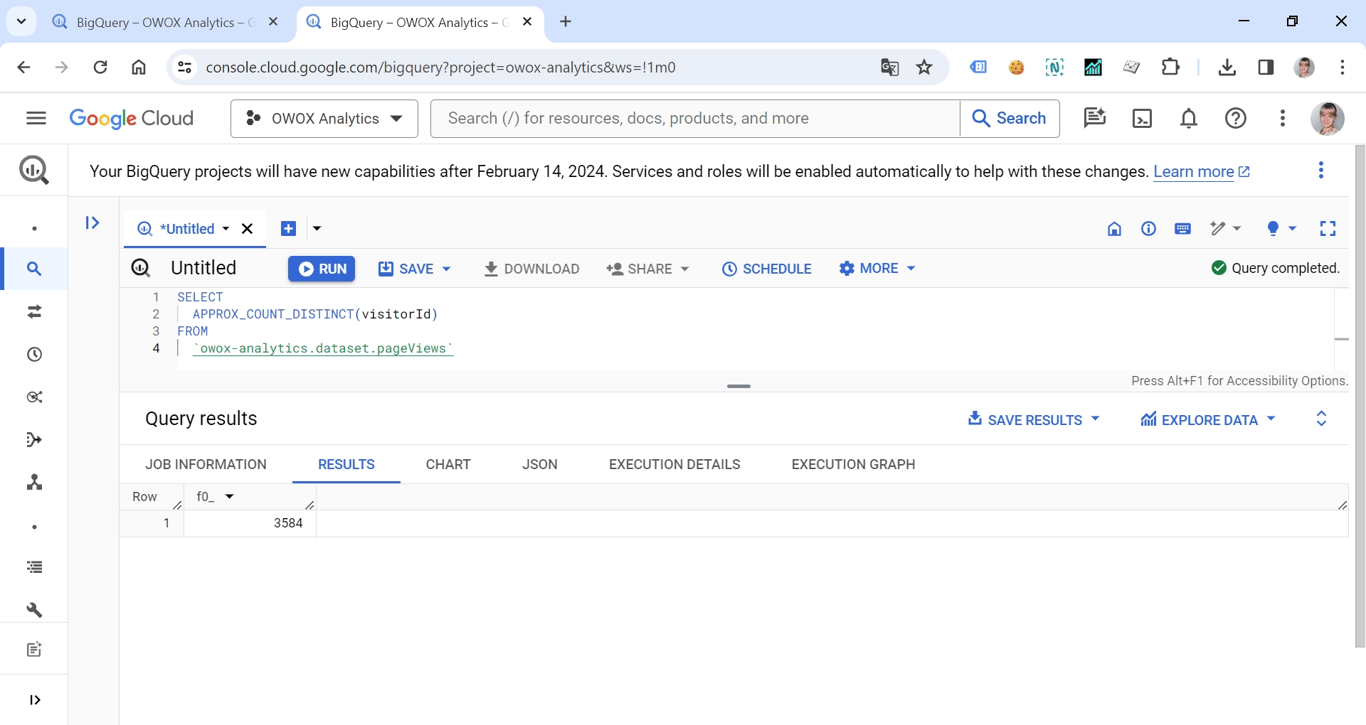This screenshot has width=1366, height=725.
Task: Open Analytics Hub in the sidebar
Action: coord(34,397)
